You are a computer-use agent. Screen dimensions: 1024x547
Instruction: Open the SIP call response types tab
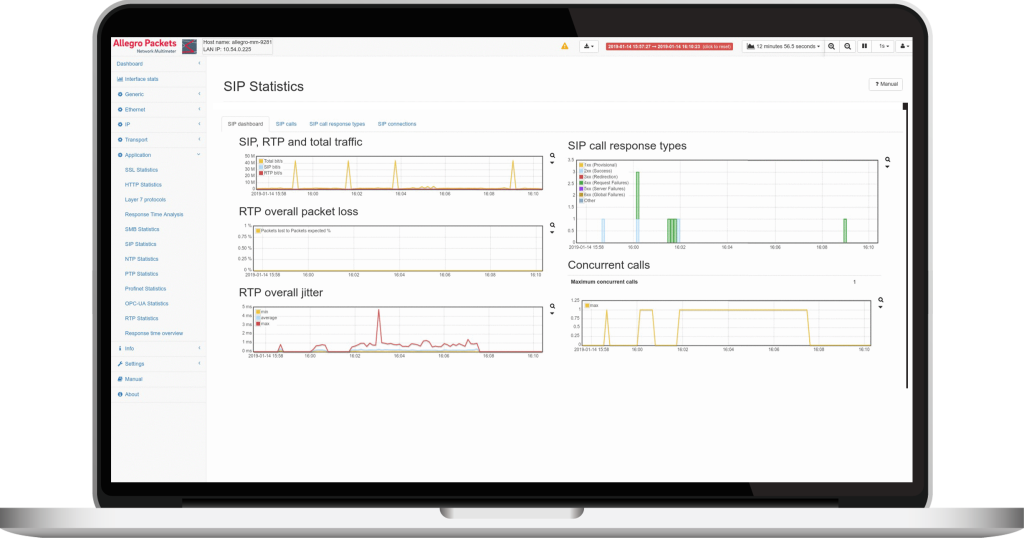point(337,124)
